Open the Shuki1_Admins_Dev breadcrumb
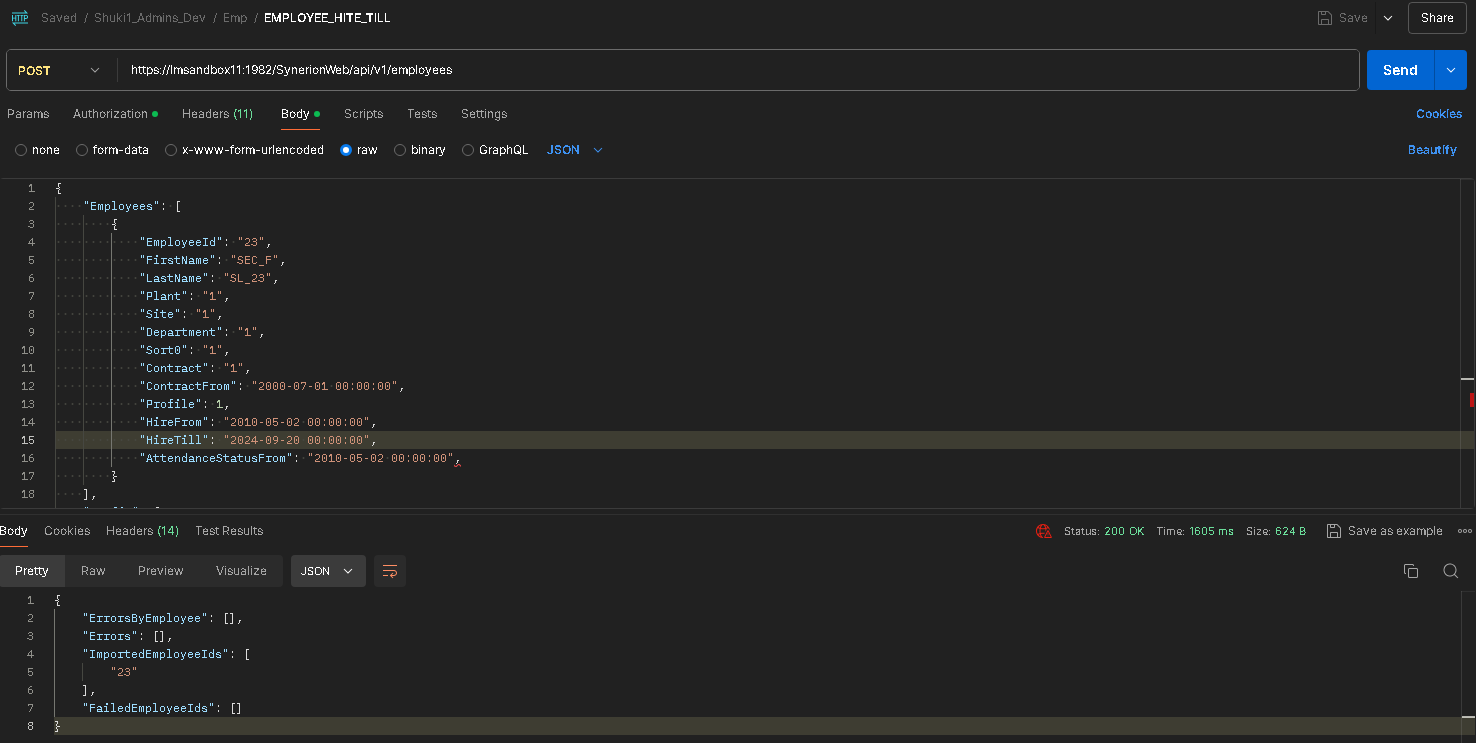Image resolution: width=1476 pixels, height=743 pixels. click(150, 18)
